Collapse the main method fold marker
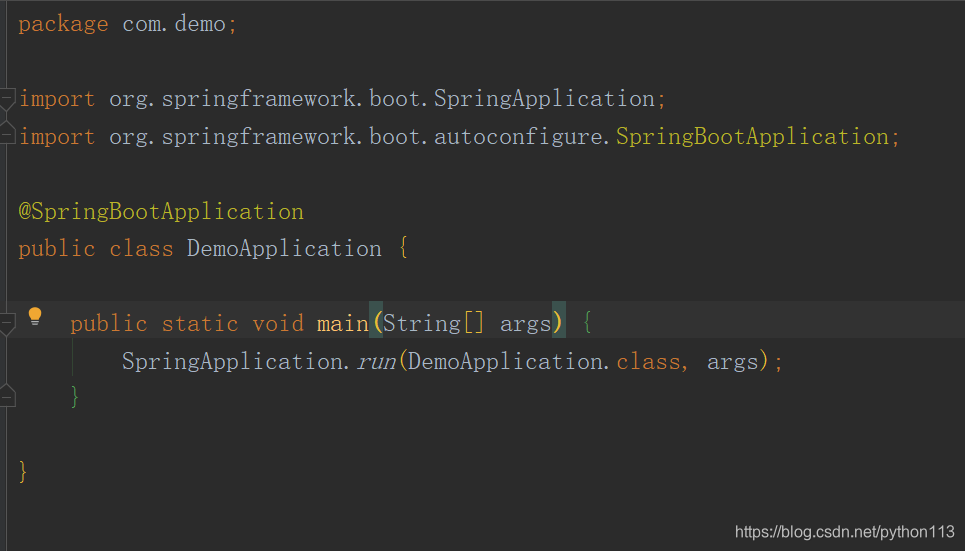 pos(7,323)
